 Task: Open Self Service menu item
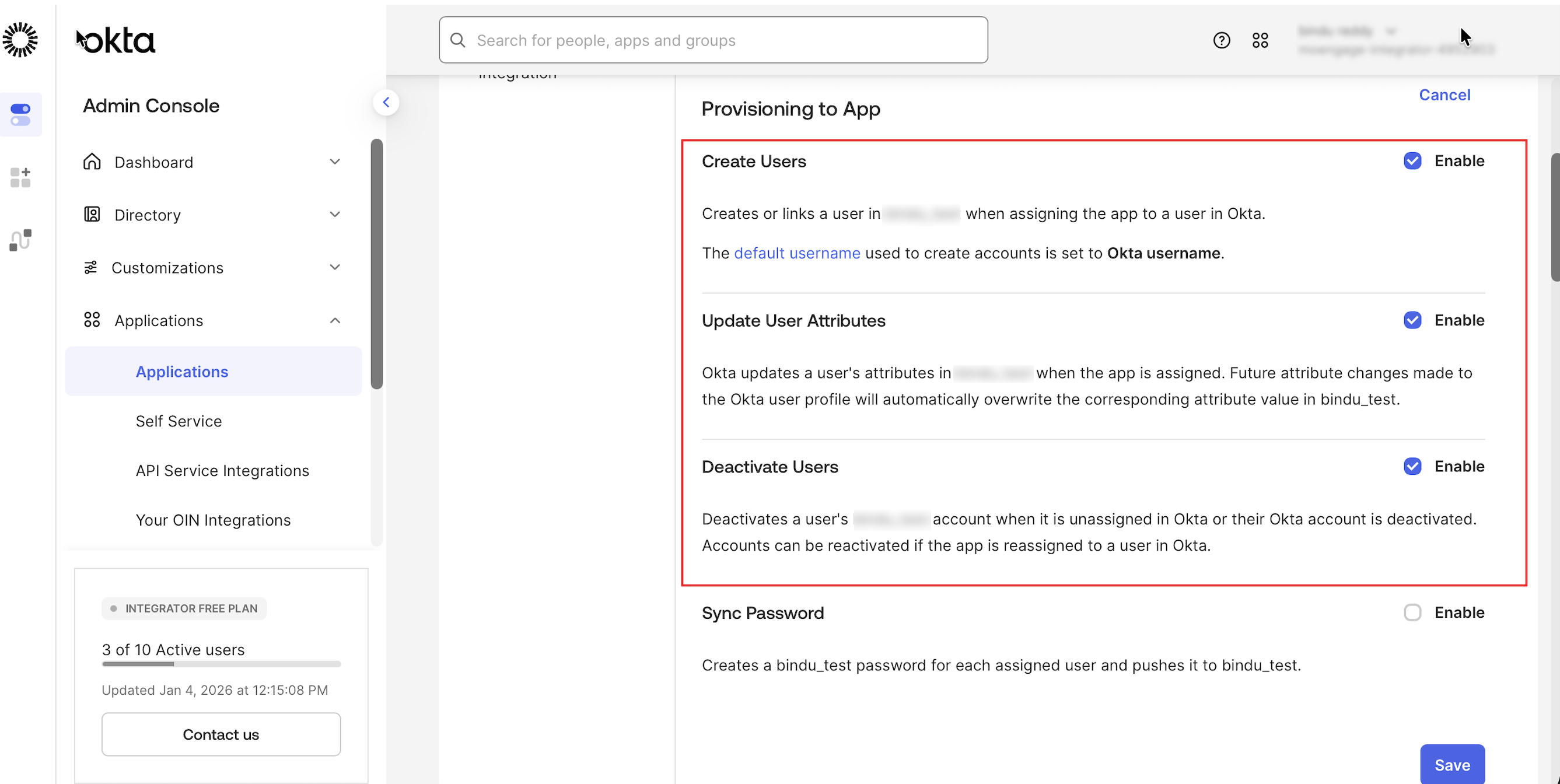click(x=179, y=421)
